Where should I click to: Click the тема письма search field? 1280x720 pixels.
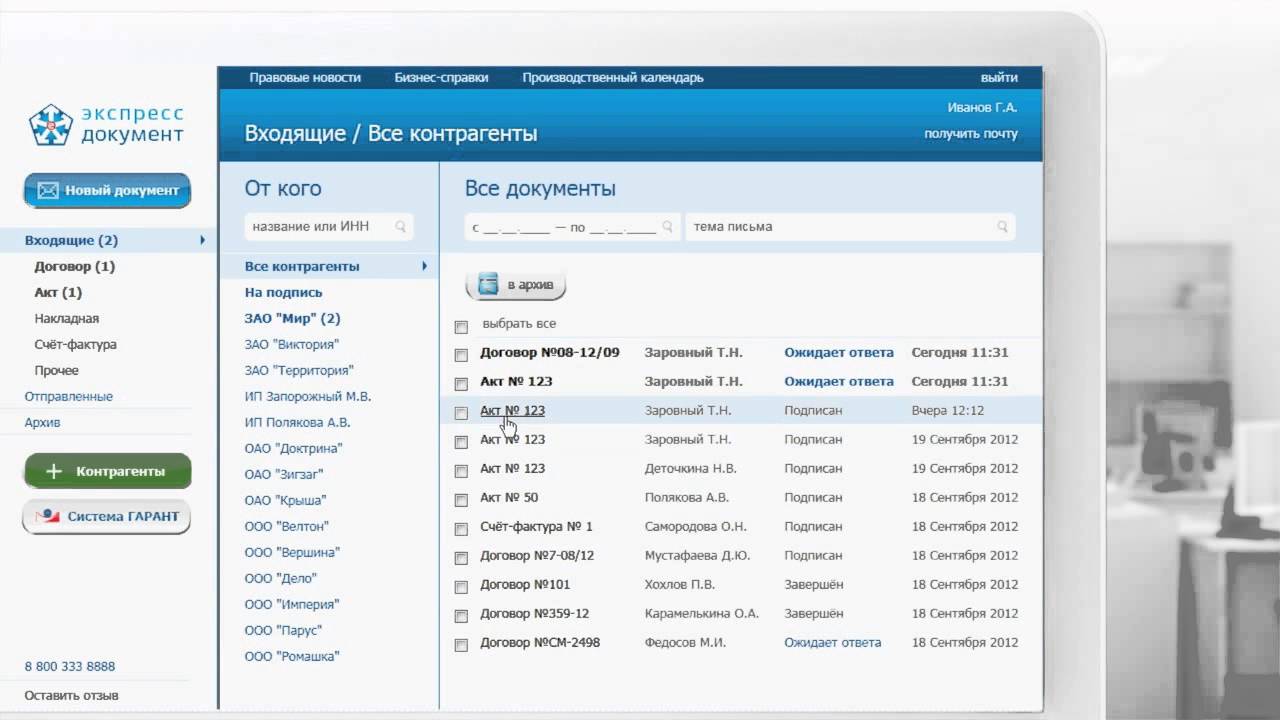850,227
